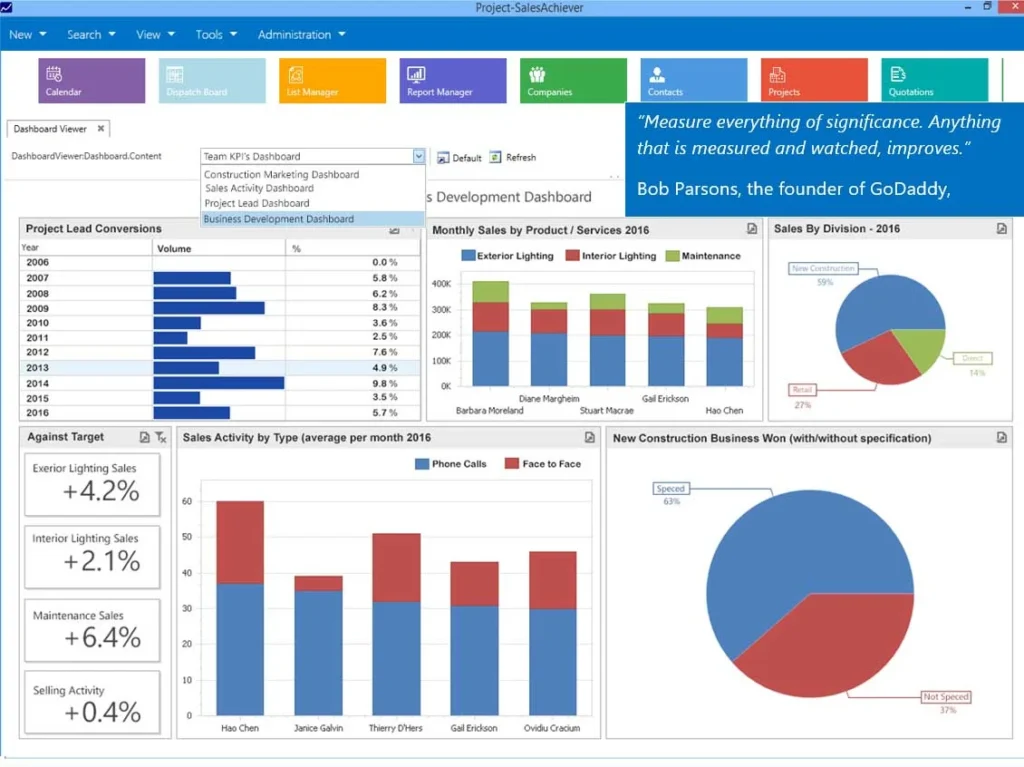Click the export icon on Sales By Division panel

[x=1000, y=229]
